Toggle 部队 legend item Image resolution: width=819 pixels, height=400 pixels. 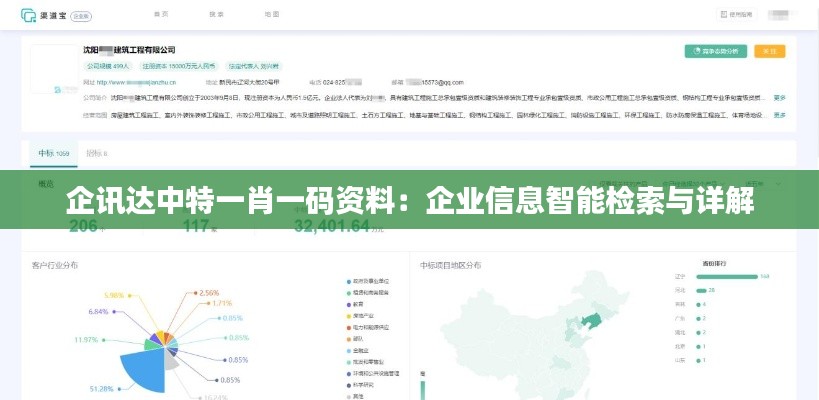tap(355, 339)
